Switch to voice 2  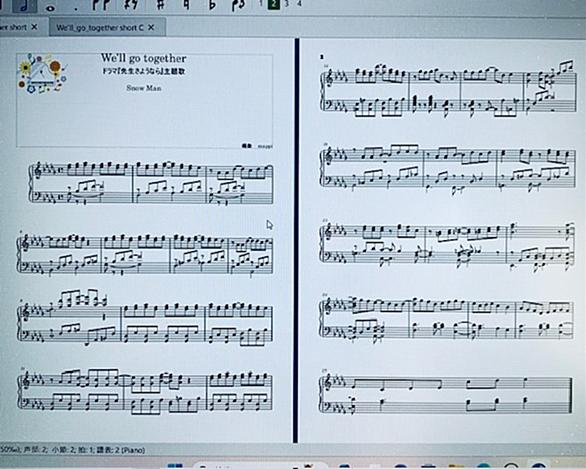(x=274, y=4)
